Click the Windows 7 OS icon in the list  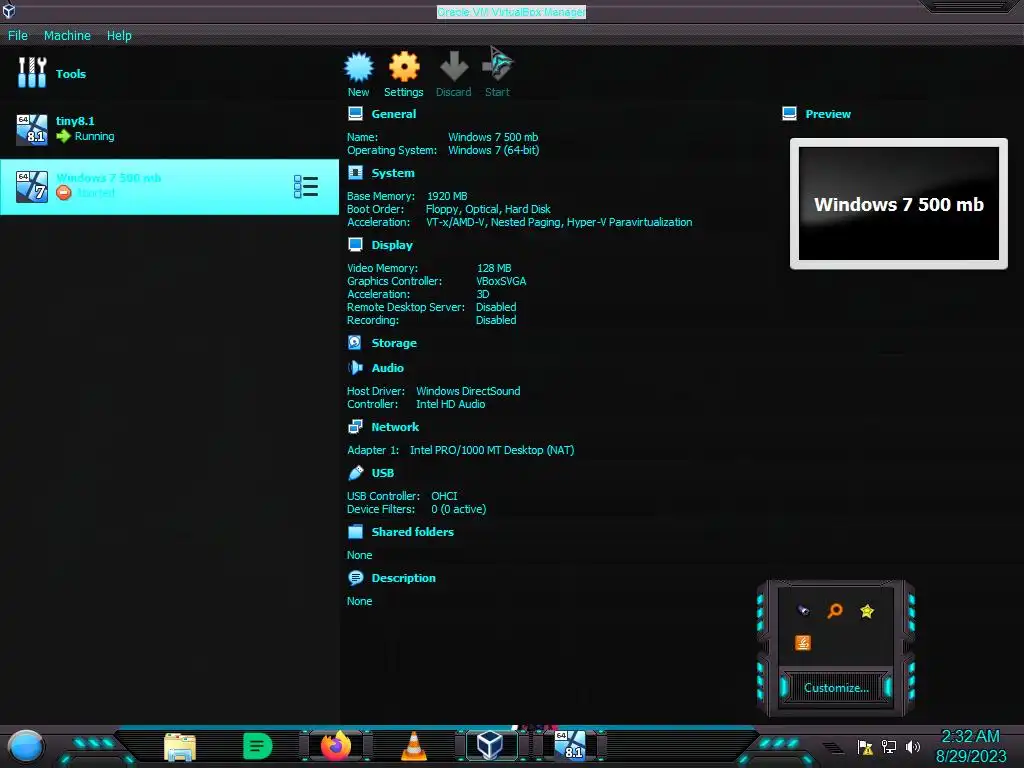[x=32, y=187]
